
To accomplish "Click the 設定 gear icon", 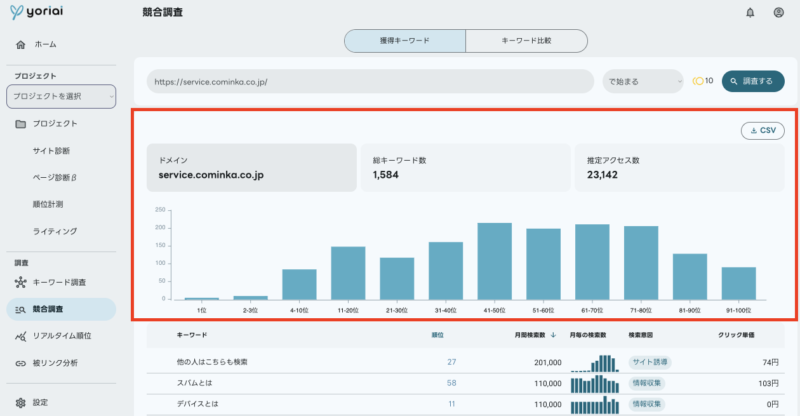I will tap(20, 403).
